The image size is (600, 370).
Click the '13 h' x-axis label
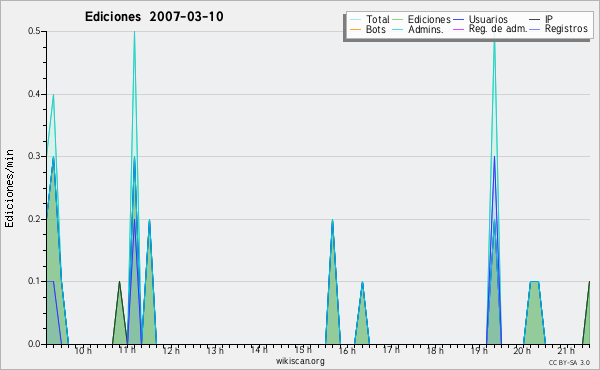[215, 350]
